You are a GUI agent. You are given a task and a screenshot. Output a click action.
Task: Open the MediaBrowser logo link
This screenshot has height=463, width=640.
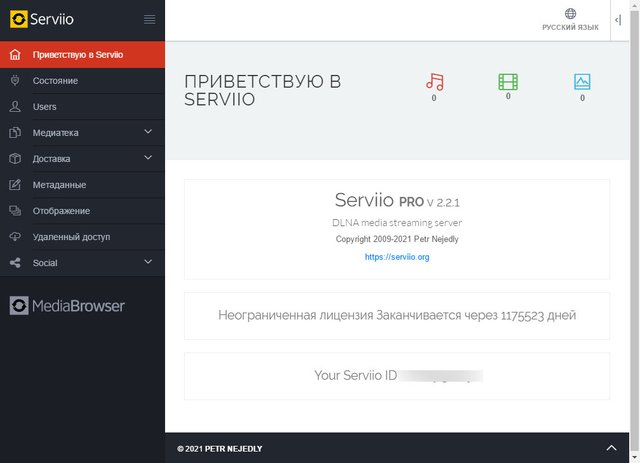pos(67,305)
